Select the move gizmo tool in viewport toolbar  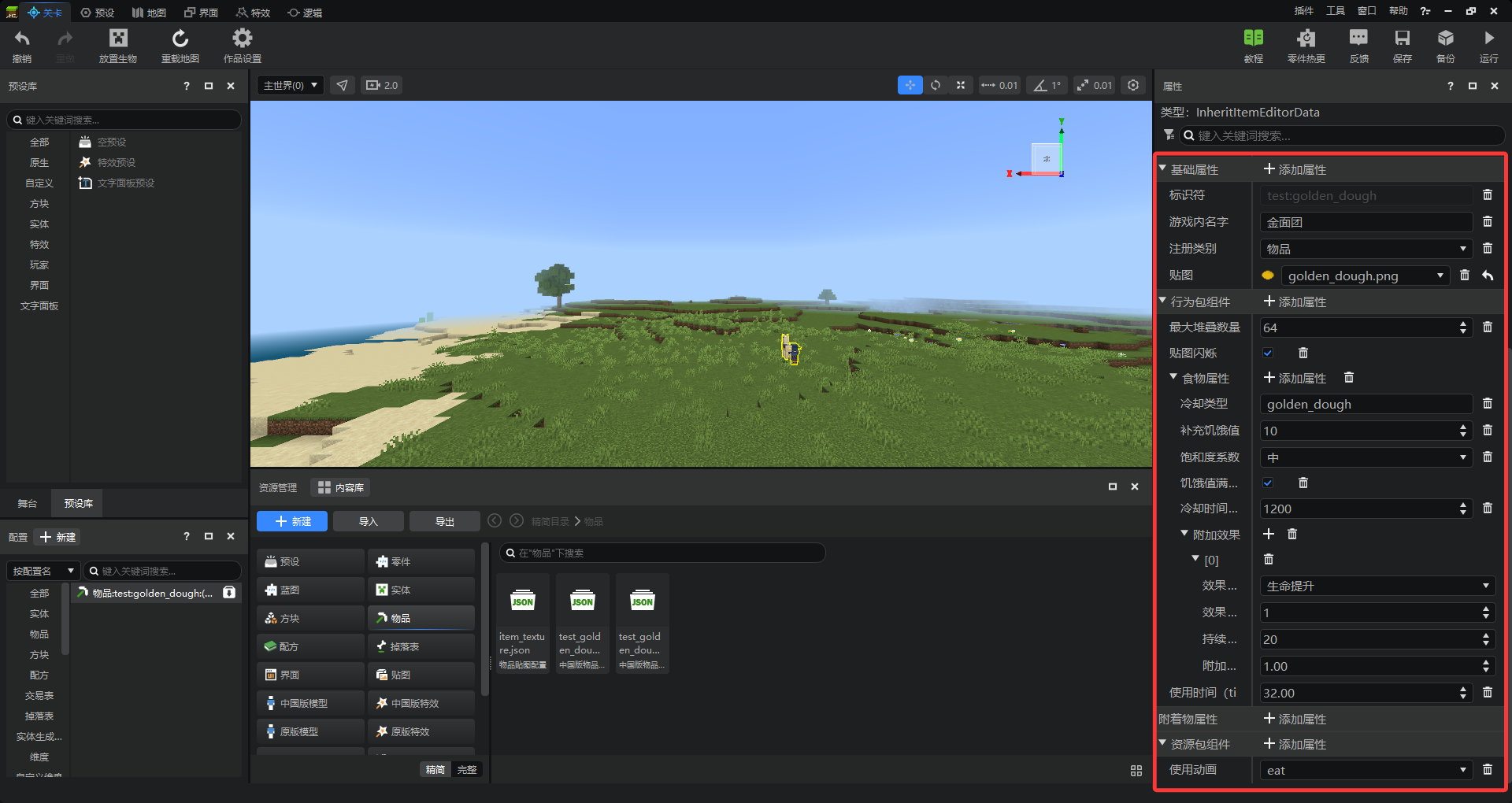[910, 85]
